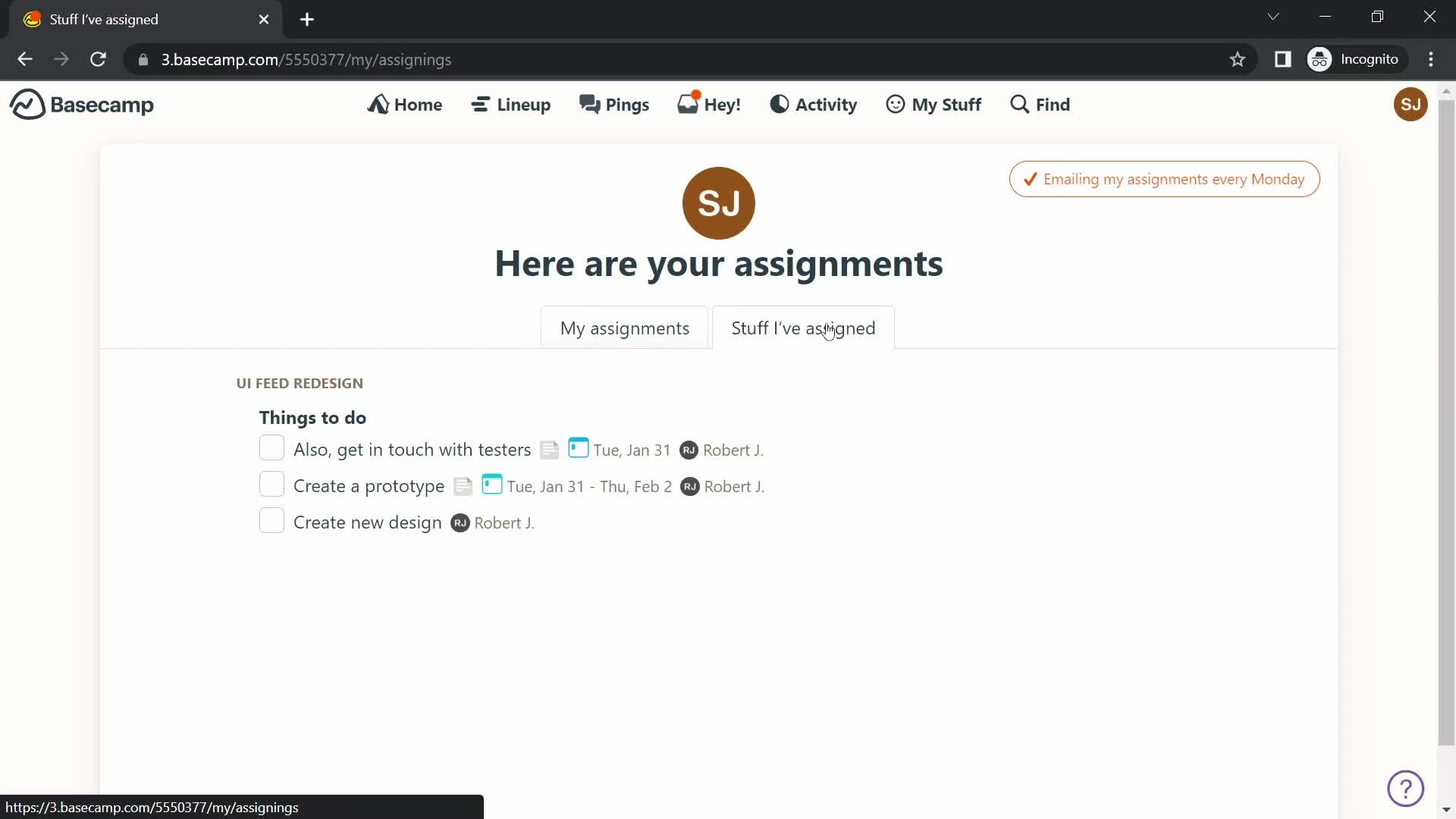Toggle checkbox for Also get in touch with testers
The image size is (1456, 819).
pos(272,449)
